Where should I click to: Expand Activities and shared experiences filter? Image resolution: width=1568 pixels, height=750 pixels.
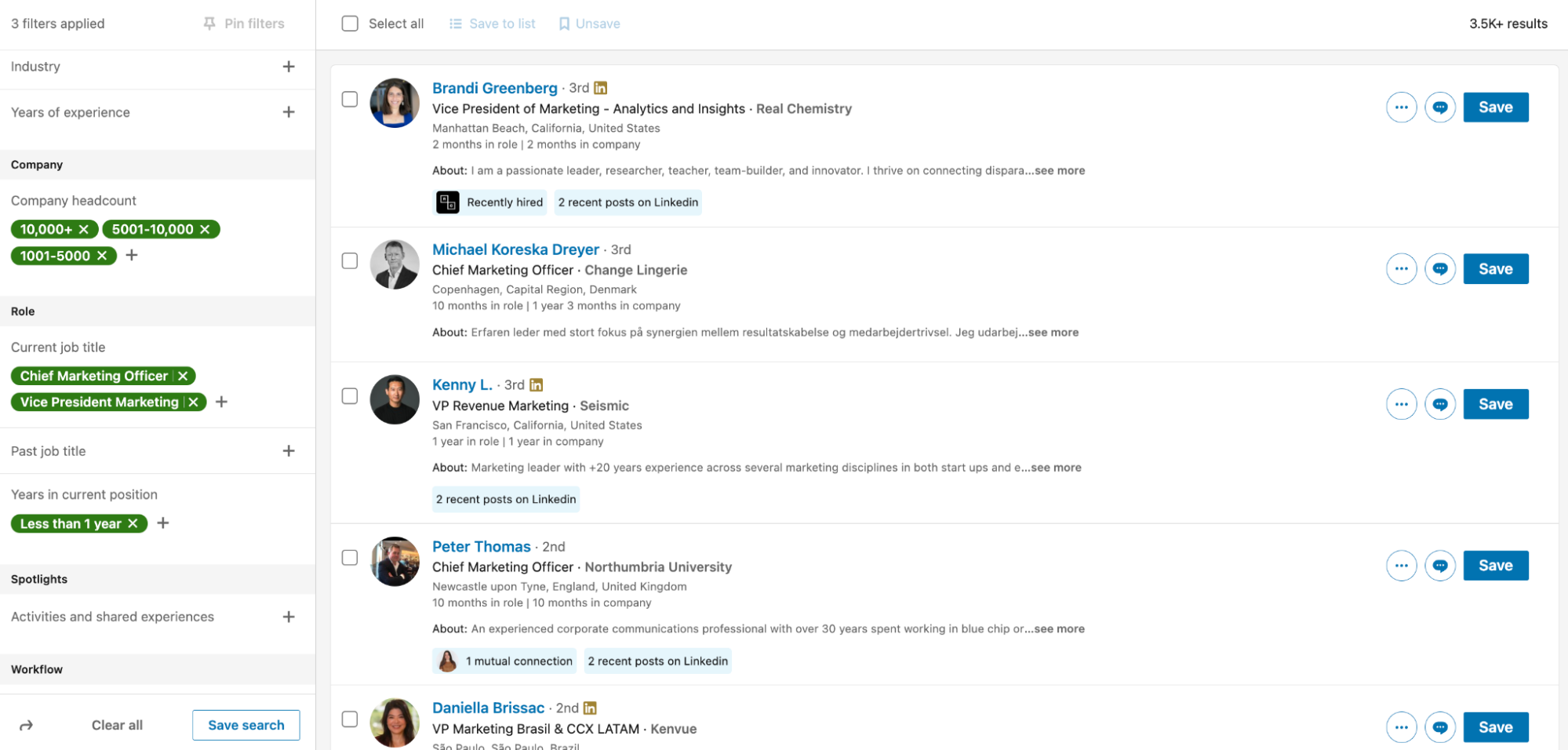[289, 617]
